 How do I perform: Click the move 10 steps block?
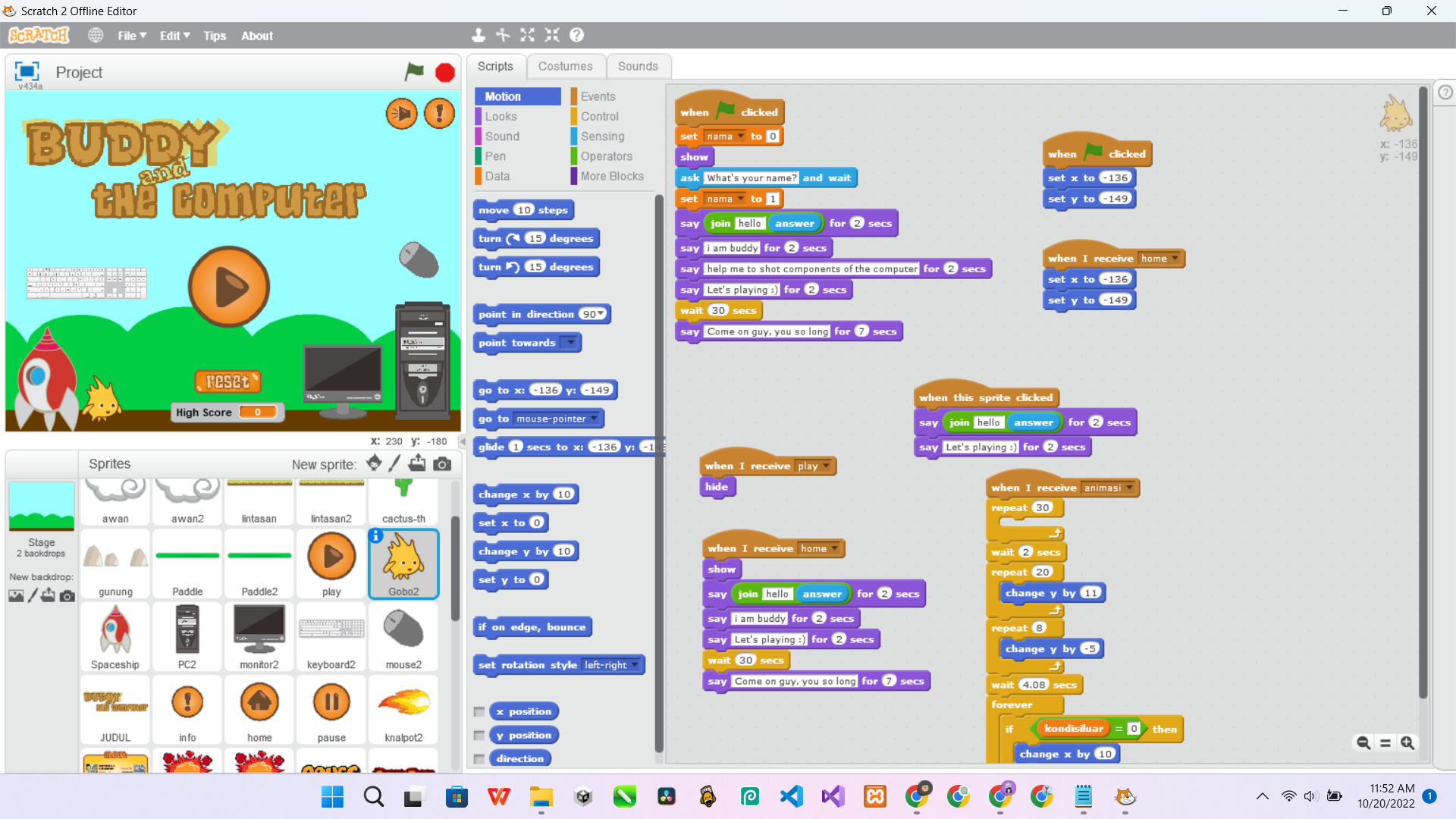pyautogui.click(x=523, y=210)
